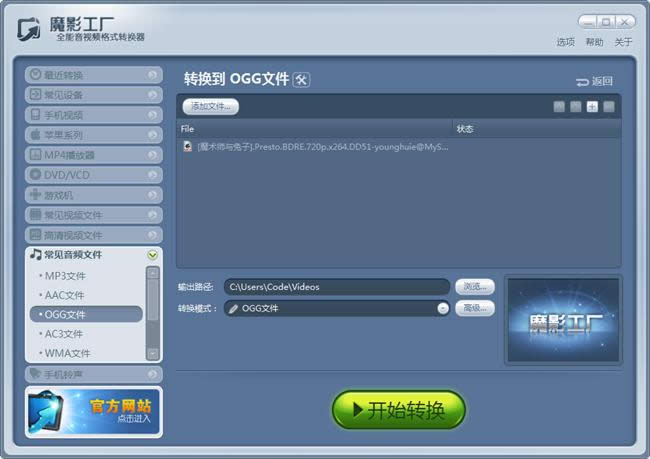Open the 选项 menu
This screenshot has width=650, height=459.
click(x=566, y=42)
